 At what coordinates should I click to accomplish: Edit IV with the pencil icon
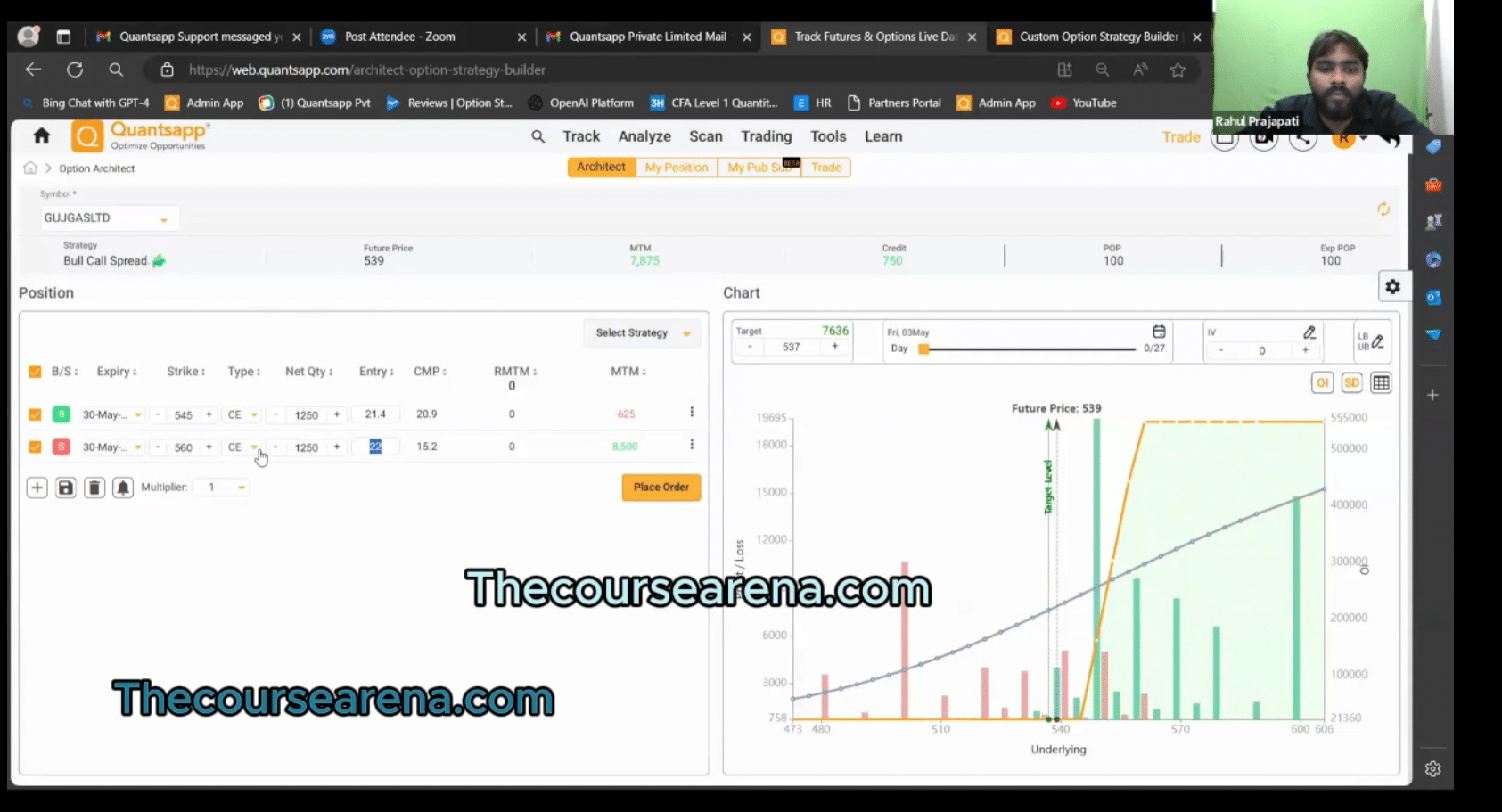click(x=1309, y=332)
